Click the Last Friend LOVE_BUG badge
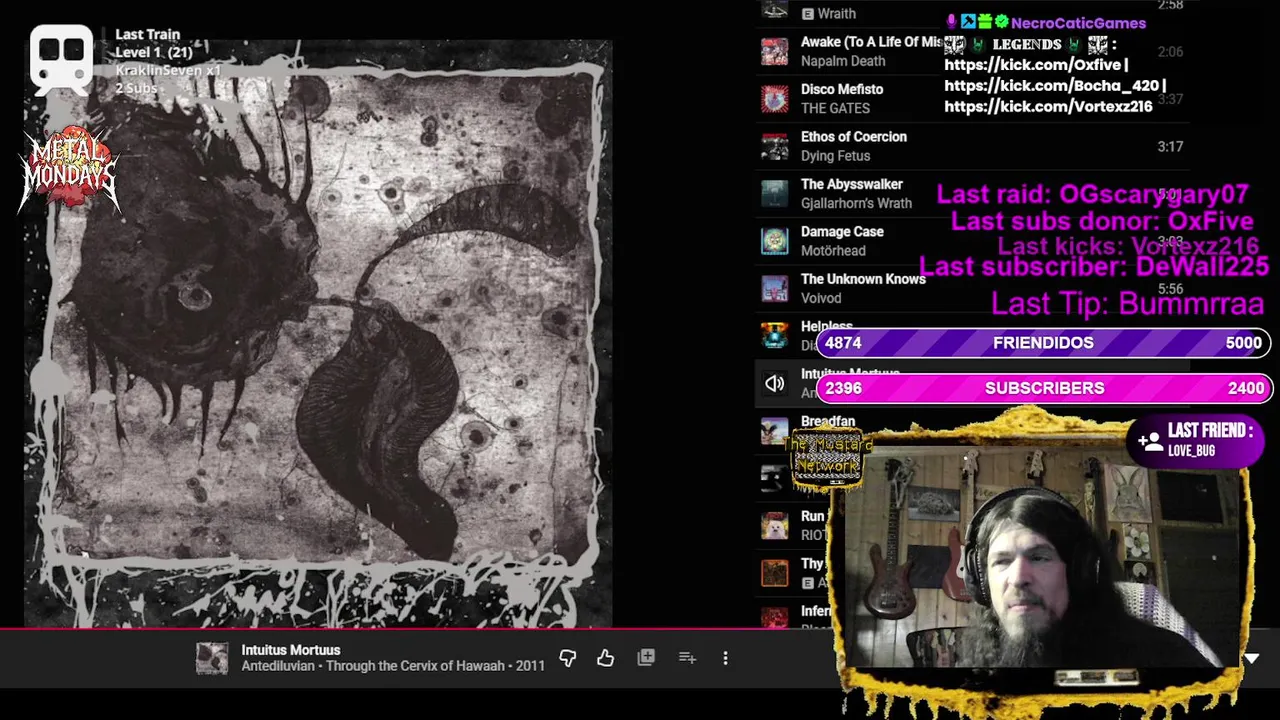The width and height of the screenshot is (1280, 720). click(1195, 440)
